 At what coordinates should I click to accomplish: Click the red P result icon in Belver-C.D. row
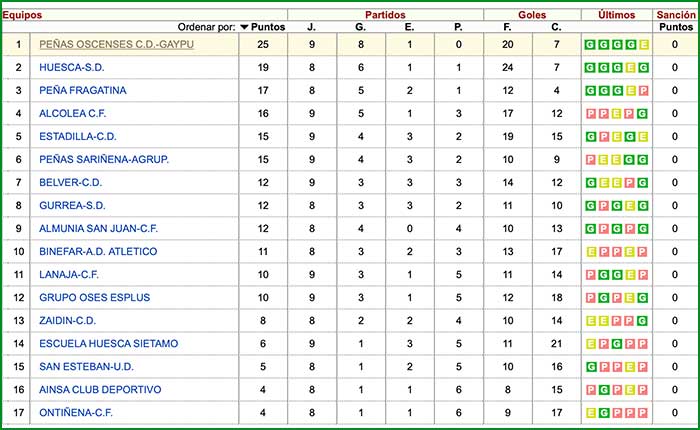pos(630,182)
